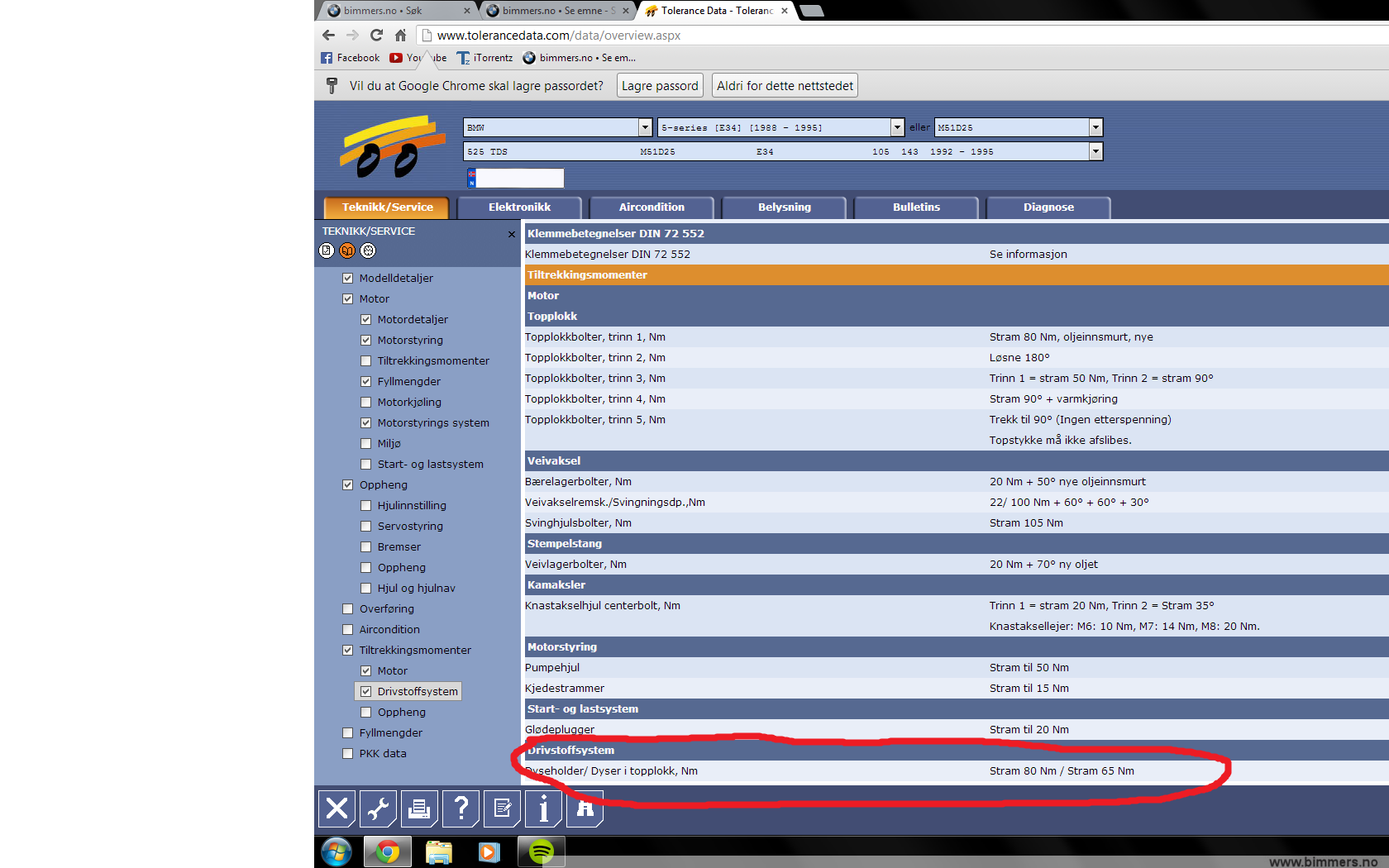The width and height of the screenshot is (1389, 868).
Task: Open Spotify from the taskbar
Action: coord(542,851)
